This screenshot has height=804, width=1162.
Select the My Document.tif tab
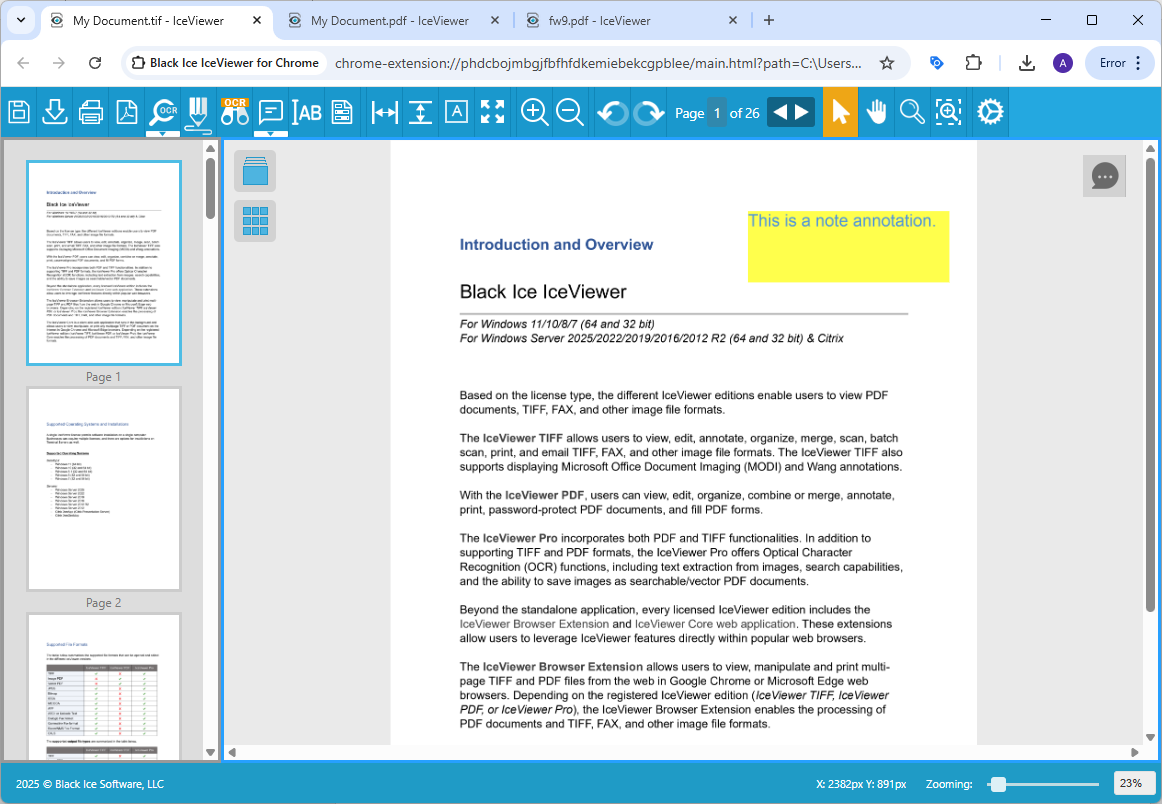point(148,21)
